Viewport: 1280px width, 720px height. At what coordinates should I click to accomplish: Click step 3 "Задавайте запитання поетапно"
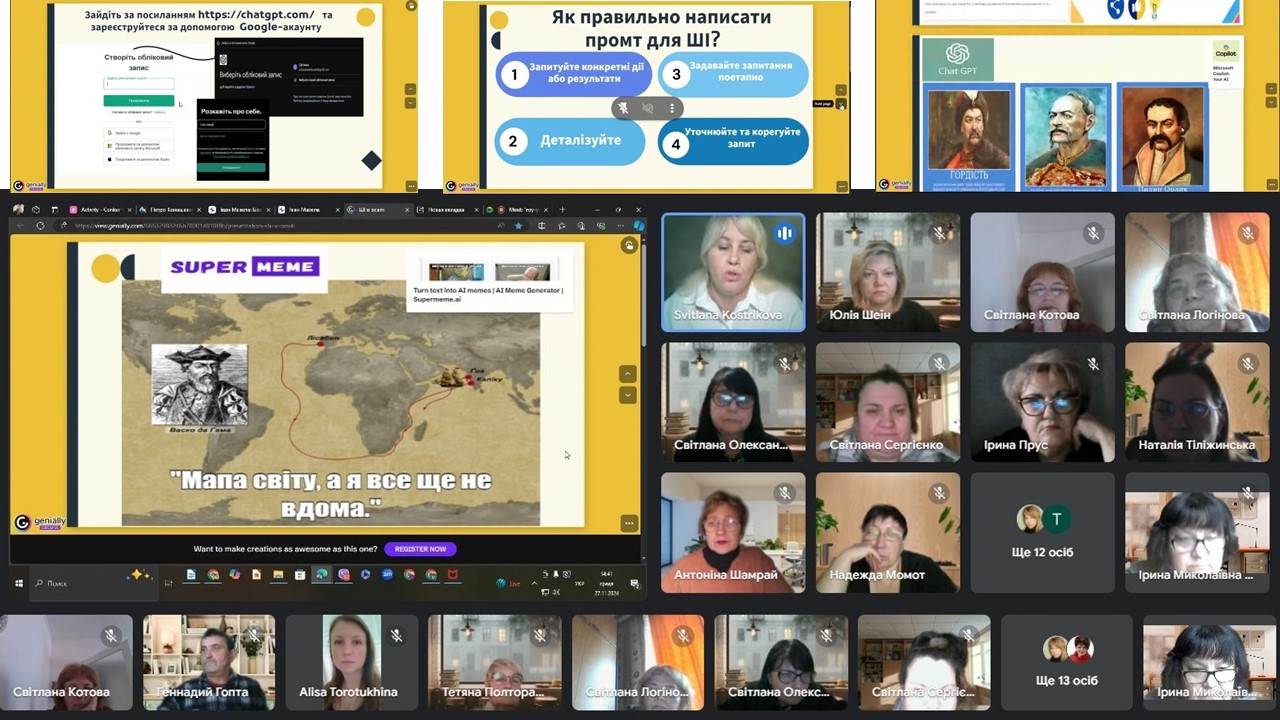tap(732, 73)
